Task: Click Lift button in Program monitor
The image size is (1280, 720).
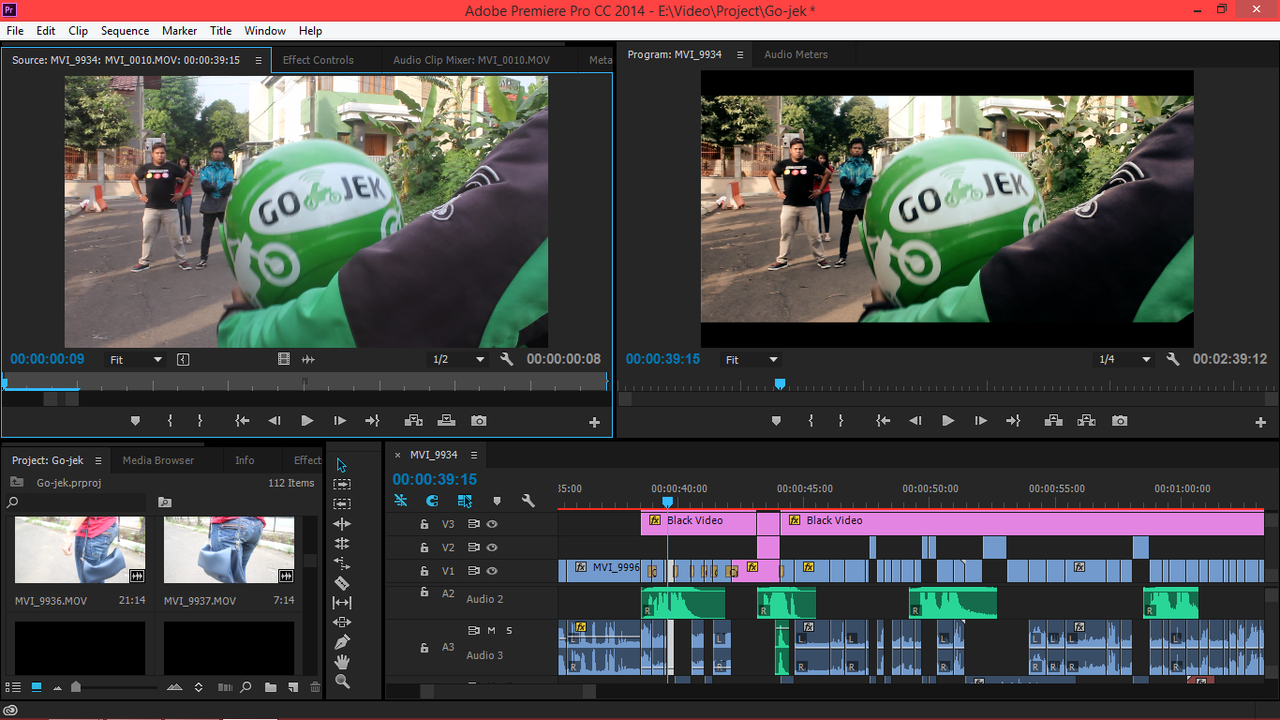Action: pos(1053,421)
